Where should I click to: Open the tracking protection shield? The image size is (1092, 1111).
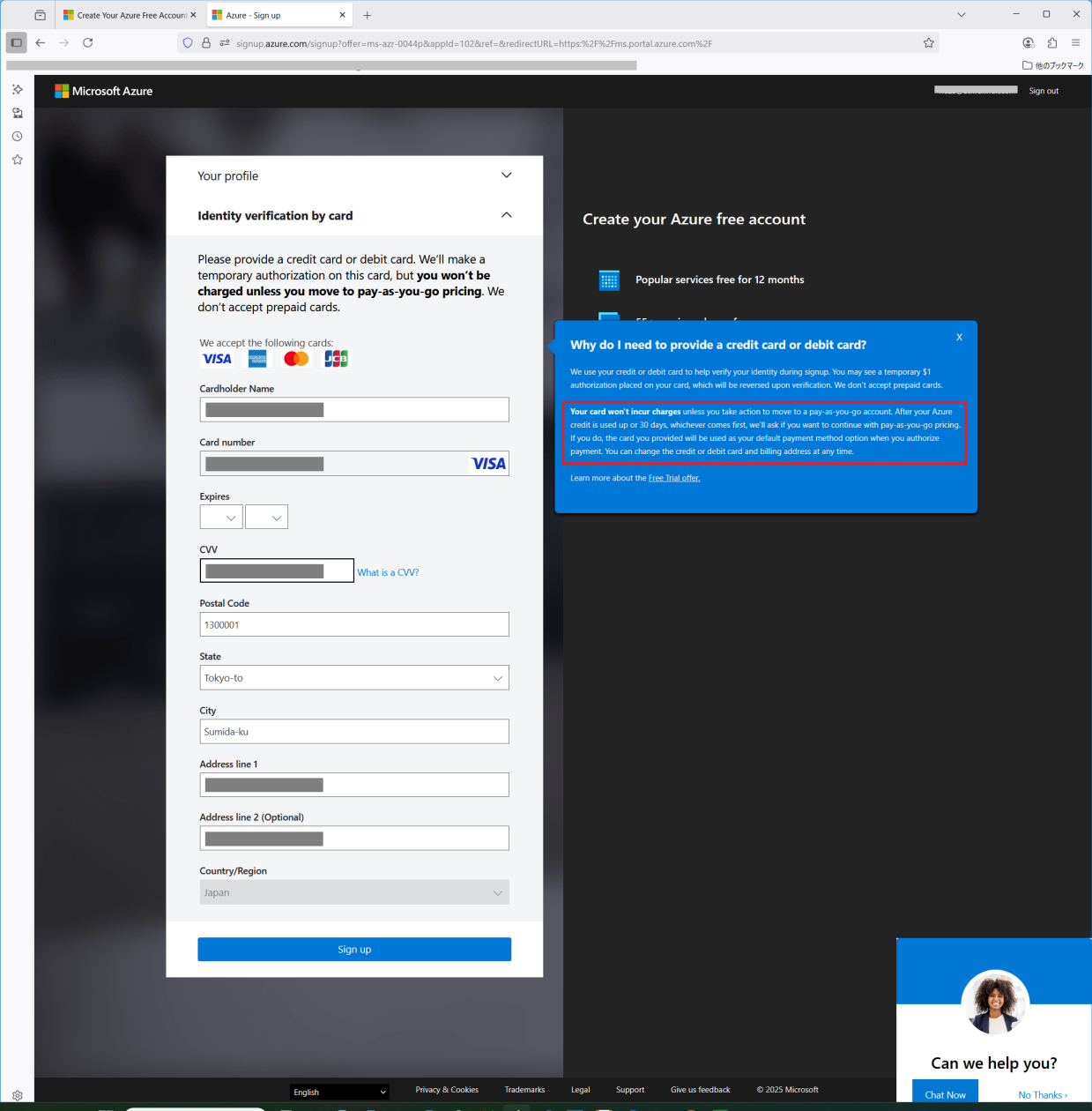tap(188, 42)
